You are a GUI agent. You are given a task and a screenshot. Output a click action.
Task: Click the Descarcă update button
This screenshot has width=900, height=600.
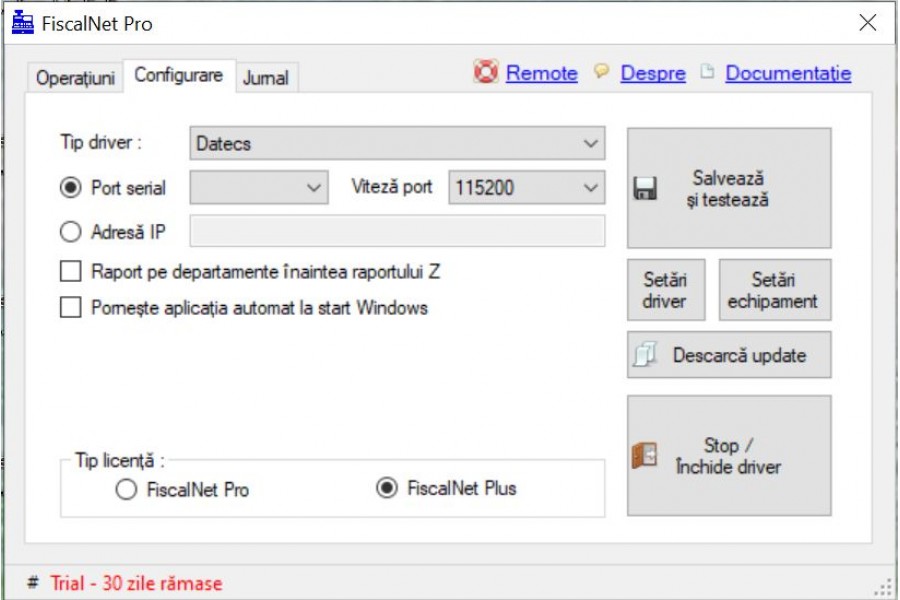[x=729, y=355]
